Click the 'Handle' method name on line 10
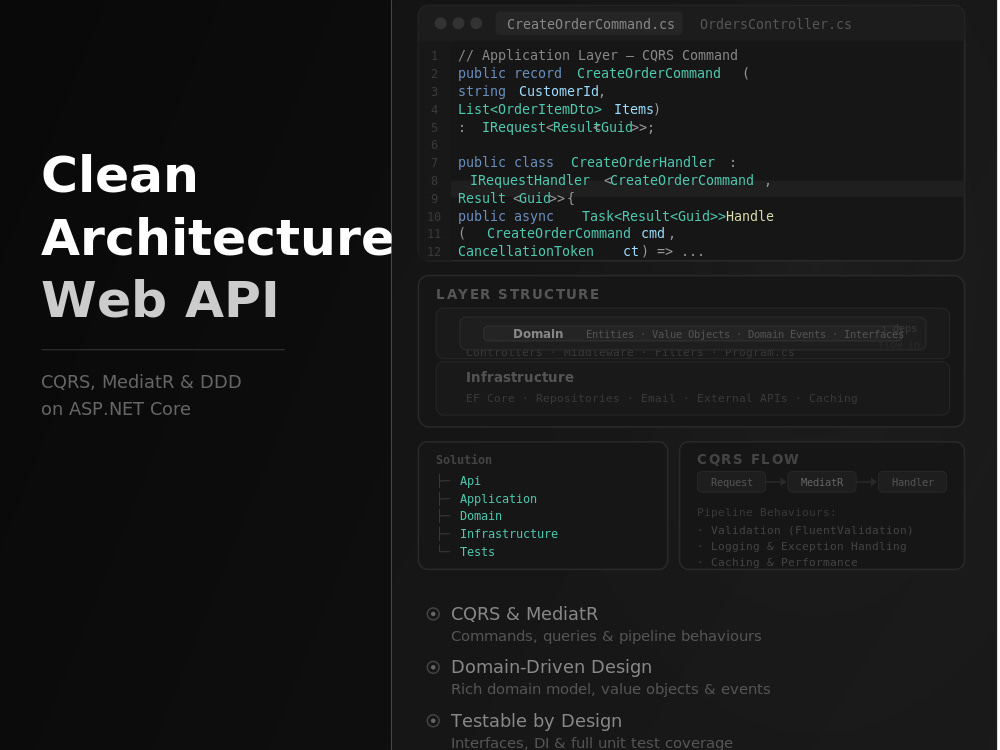 749,216
